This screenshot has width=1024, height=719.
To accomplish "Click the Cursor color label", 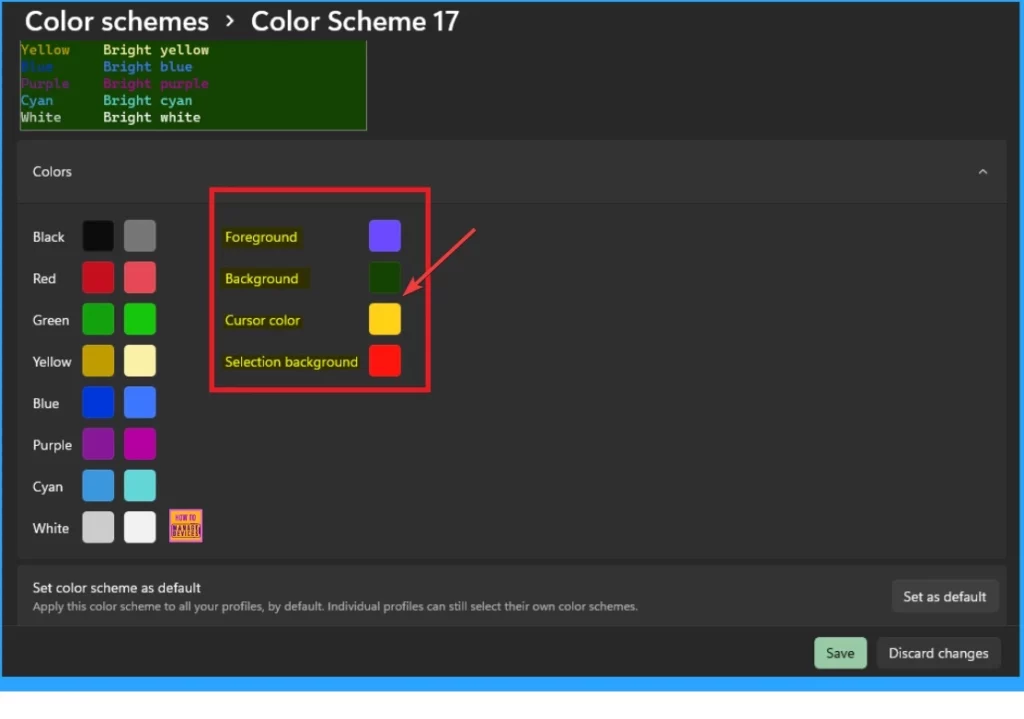I will point(262,321).
